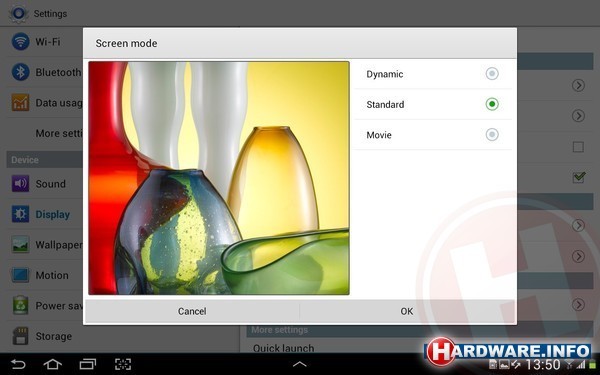Tap the Bluetooth icon in Settings
Image resolution: width=600 pixels, height=375 pixels.
click(x=20, y=72)
